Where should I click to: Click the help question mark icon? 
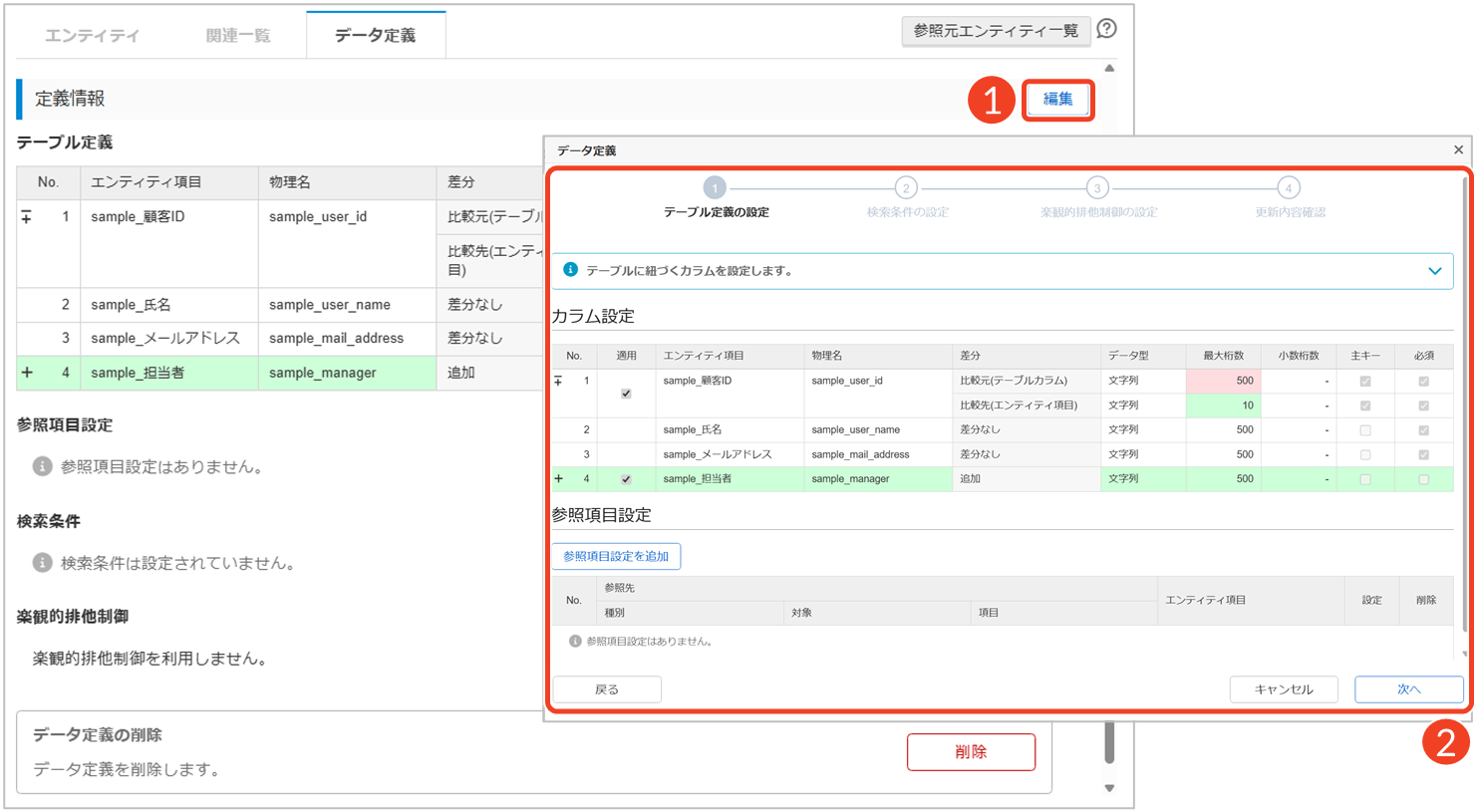[x=1106, y=30]
